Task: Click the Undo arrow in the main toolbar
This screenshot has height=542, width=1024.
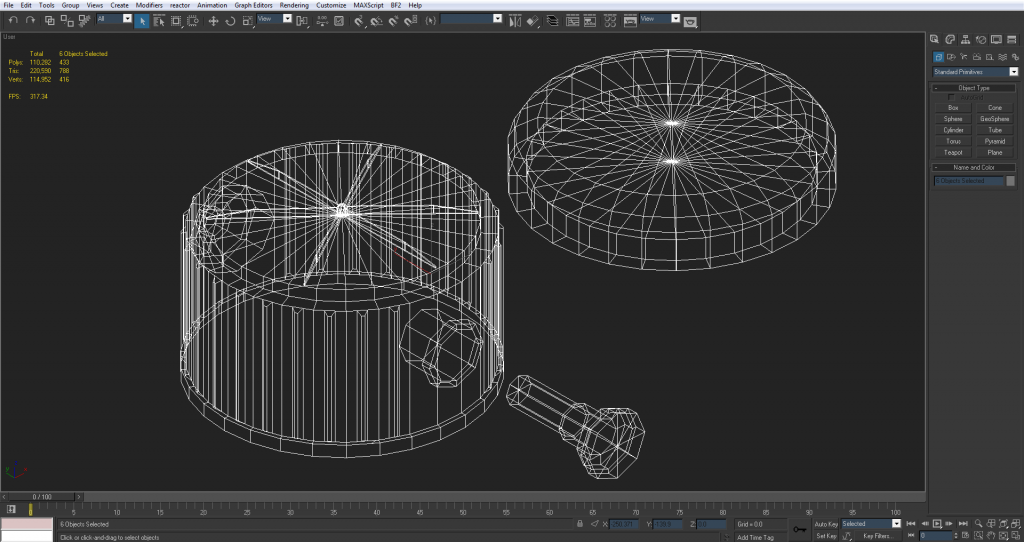Action: (13, 20)
